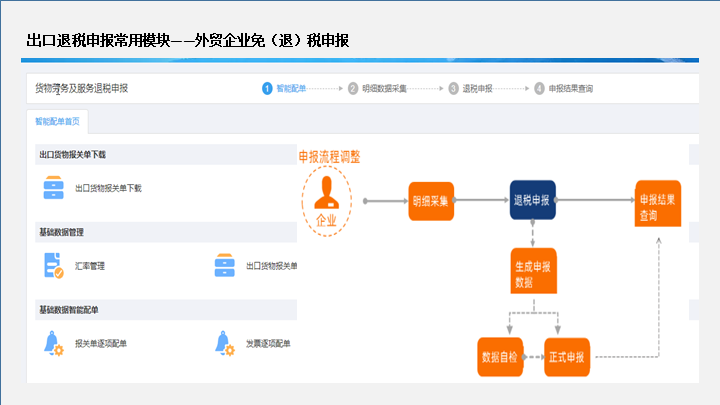Click the 智能配单 step label
This screenshot has height=405, width=720.
tap(291, 88)
